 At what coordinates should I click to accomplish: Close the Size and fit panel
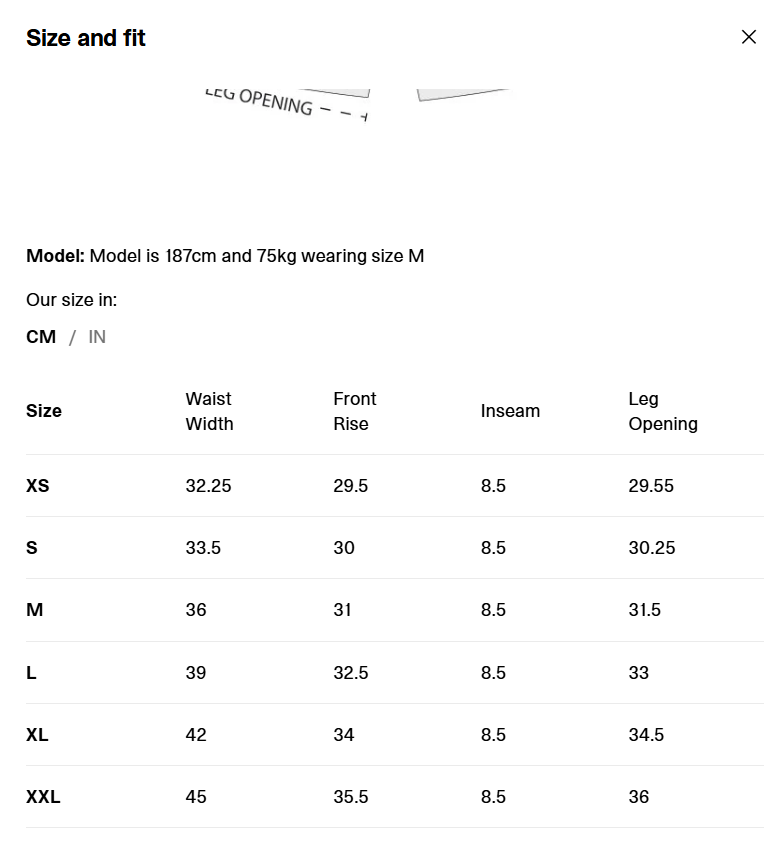[749, 37]
